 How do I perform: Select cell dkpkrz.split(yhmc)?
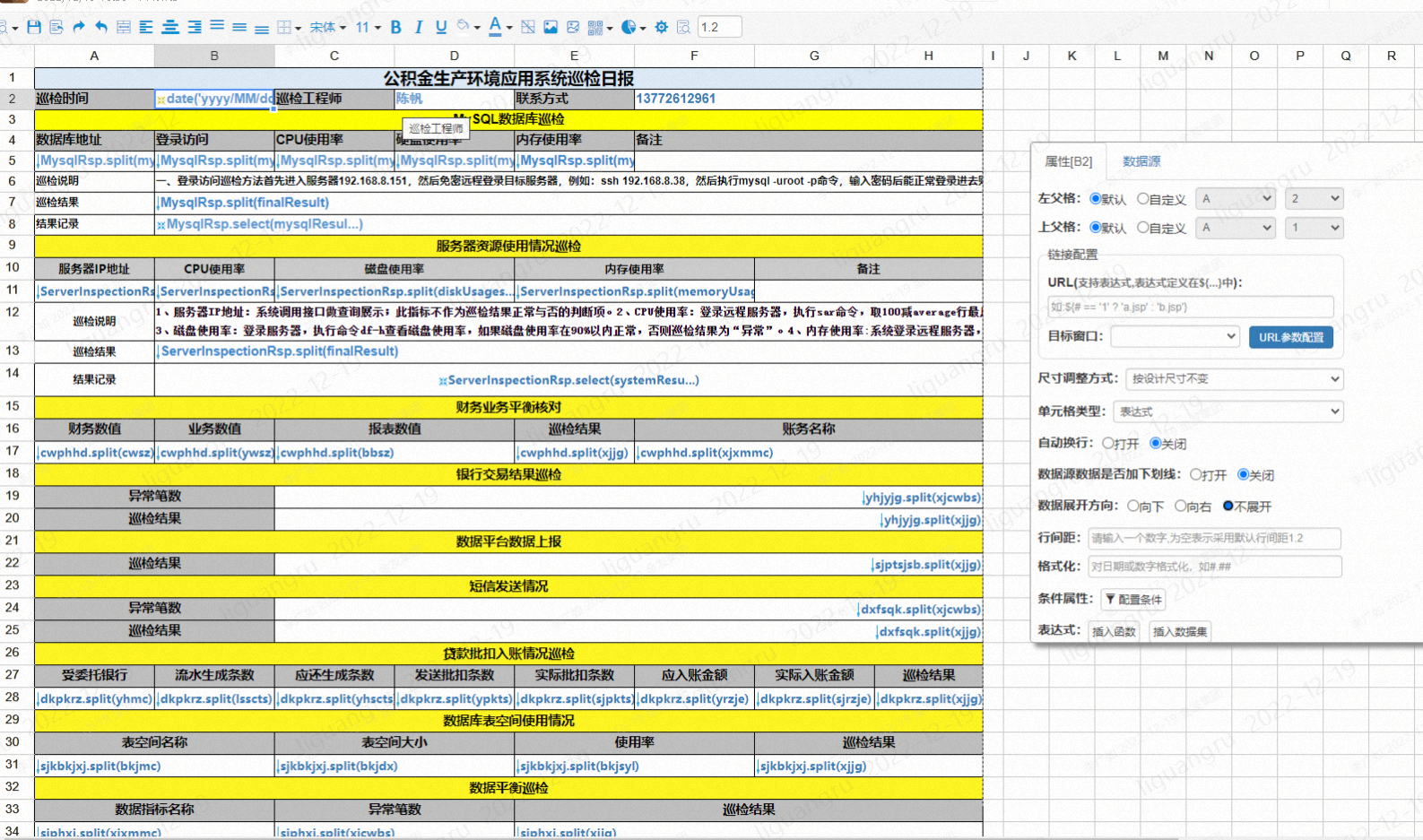94,698
